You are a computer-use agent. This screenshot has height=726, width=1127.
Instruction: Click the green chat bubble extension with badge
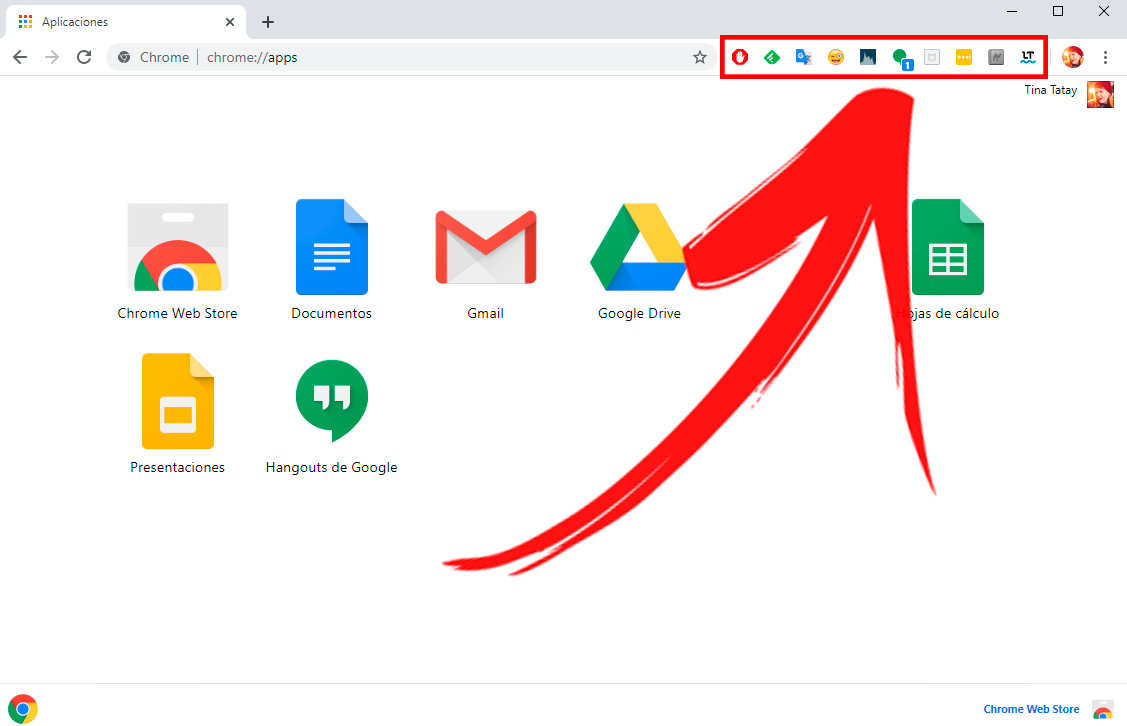tap(901, 58)
